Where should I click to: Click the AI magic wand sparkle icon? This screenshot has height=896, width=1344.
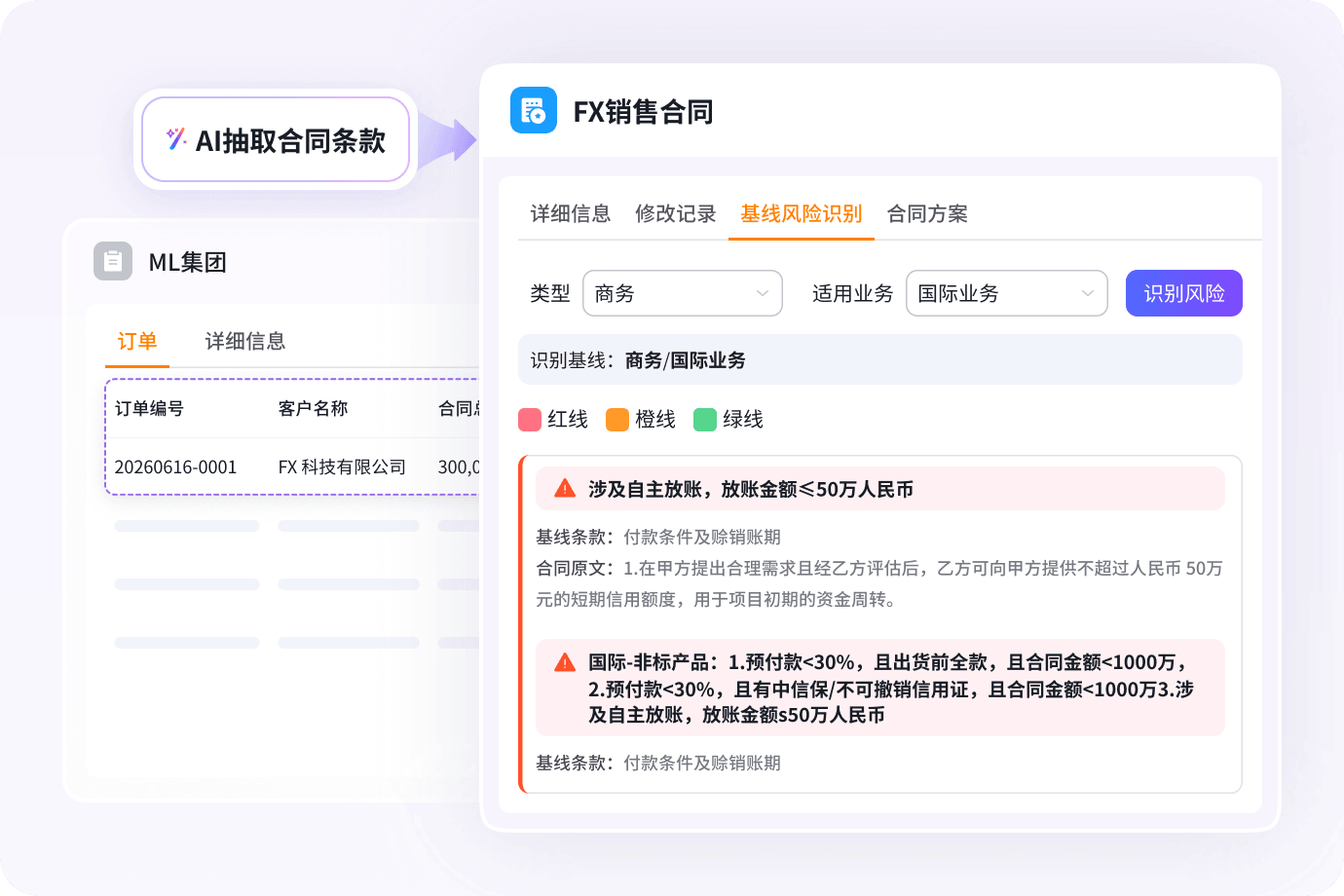[x=176, y=139]
